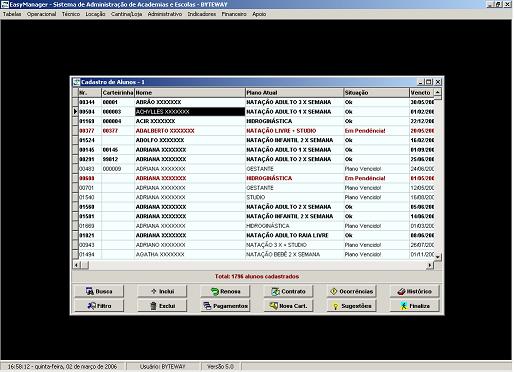Screen dimensions: 514x372
Task: Click the Exclui trash button
Action: 162,306
